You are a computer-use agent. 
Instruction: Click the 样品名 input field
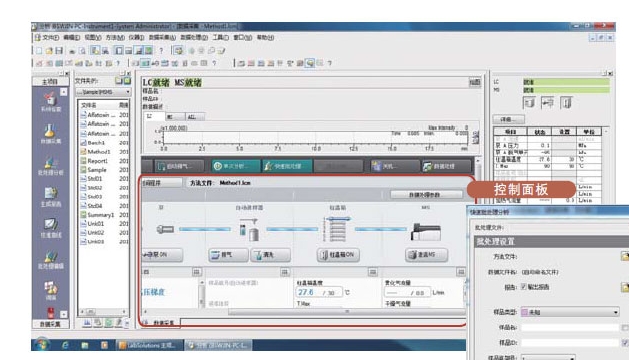(570, 328)
